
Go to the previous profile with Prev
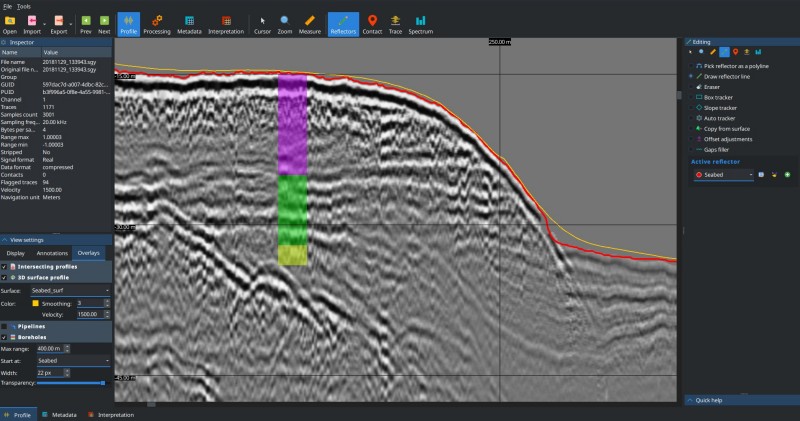(x=86, y=24)
